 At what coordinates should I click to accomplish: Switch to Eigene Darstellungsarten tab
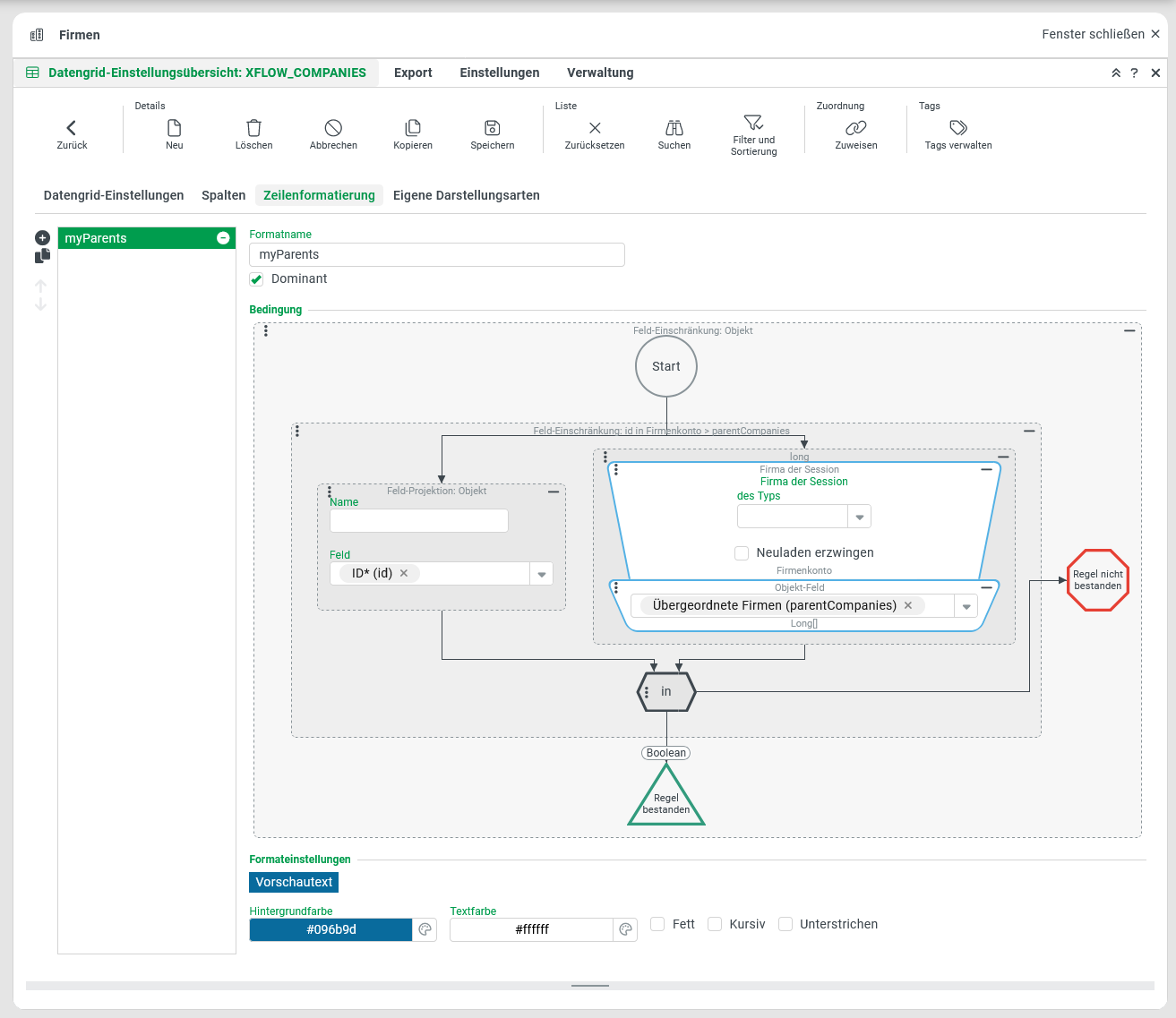pos(467,195)
